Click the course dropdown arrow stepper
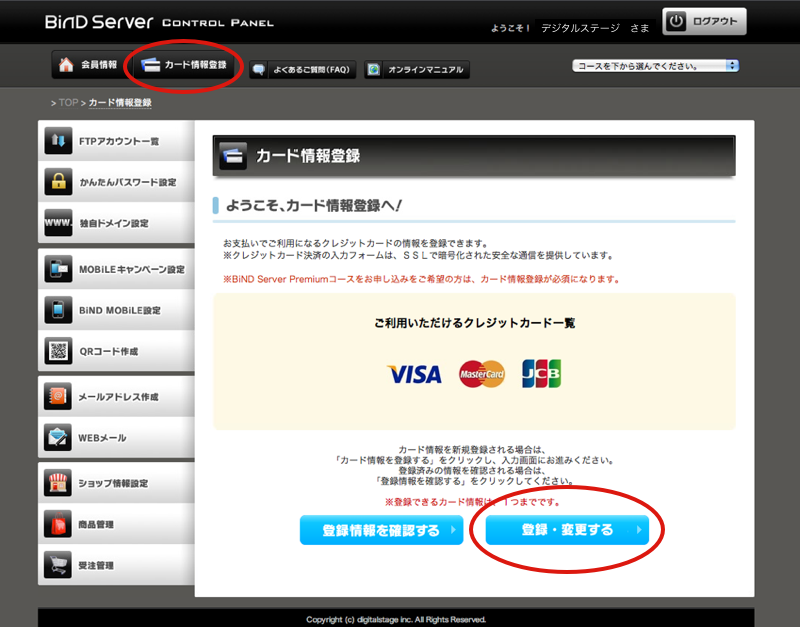The image size is (802, 630). [x=733, y=66]
